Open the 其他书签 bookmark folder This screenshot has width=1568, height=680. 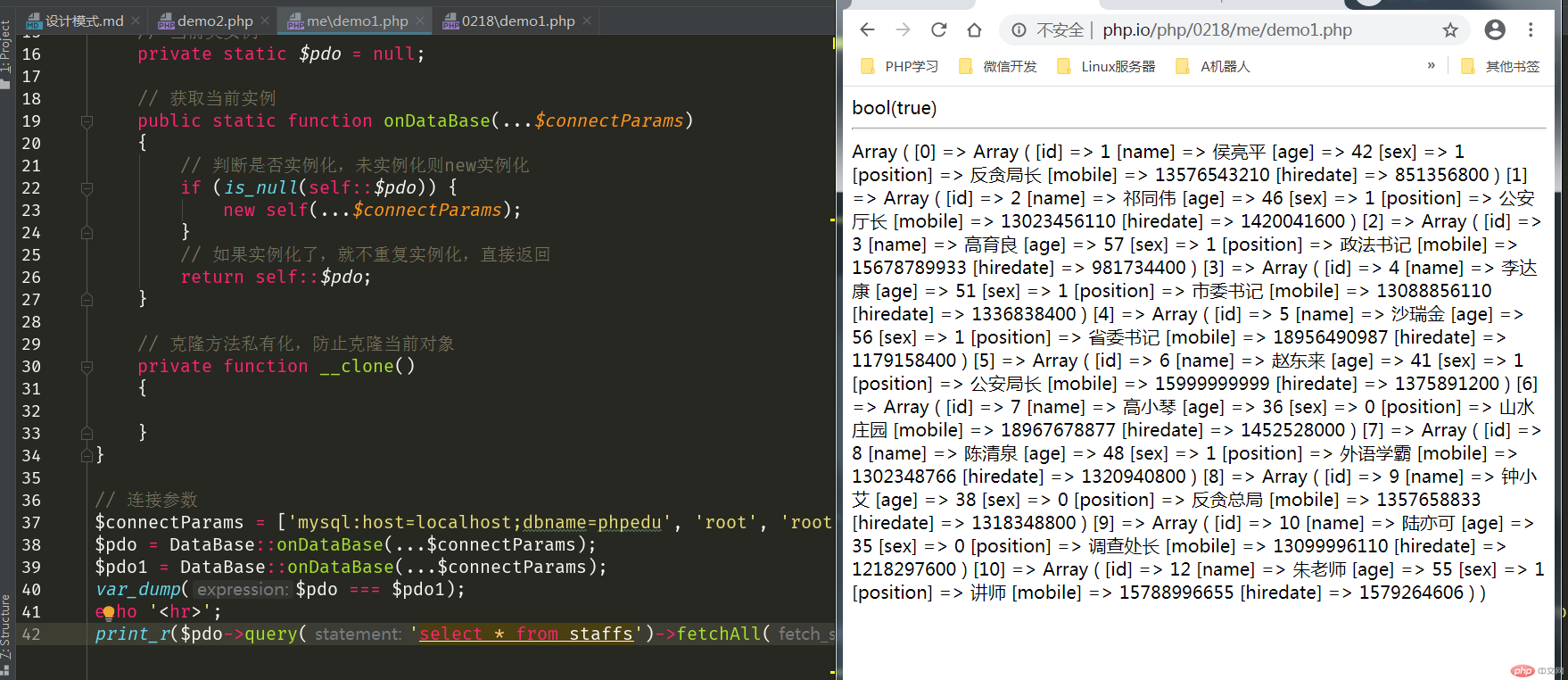point(1500,67)
